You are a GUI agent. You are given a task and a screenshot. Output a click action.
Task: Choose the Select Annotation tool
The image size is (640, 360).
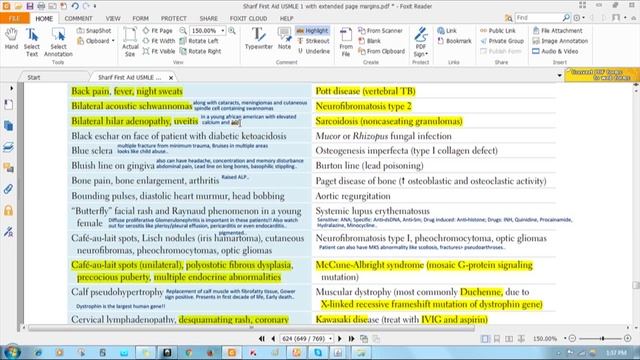click(x=58, y=42)
